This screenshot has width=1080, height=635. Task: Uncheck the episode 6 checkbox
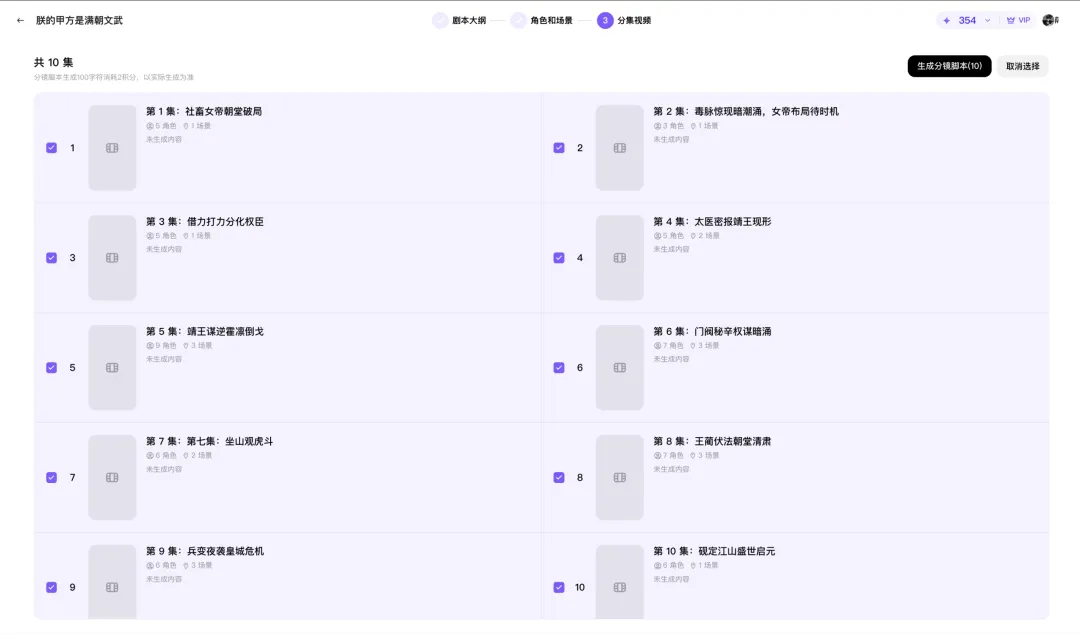click(x=559, y=368)
